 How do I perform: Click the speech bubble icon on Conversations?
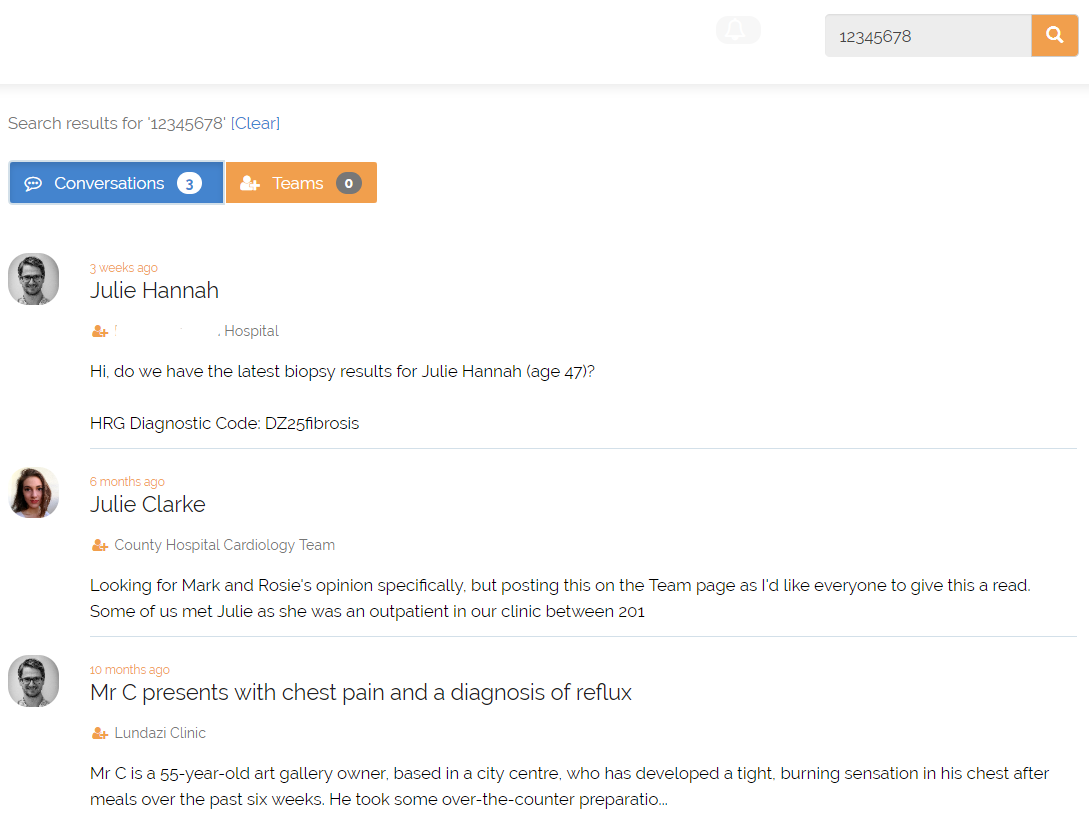pyautogui.click(x=33, y=183)
